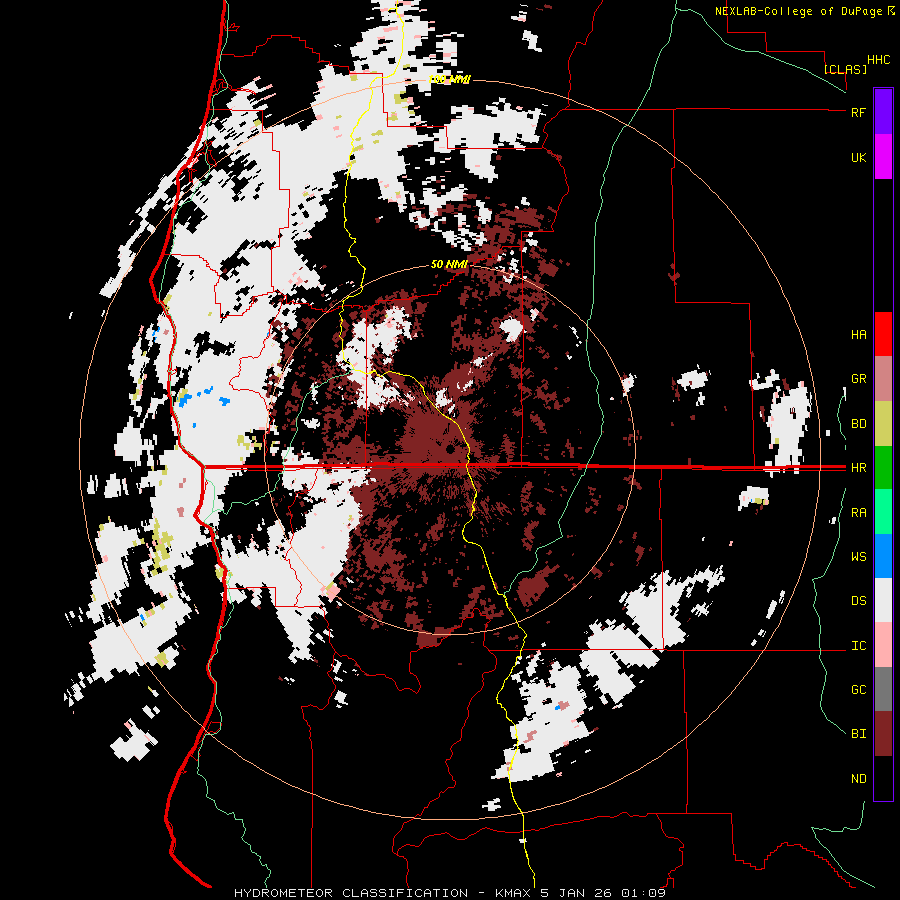The width and height of the screenshot is (900, 900).
Task: Click the 'HA' legend label
Action: [x=858, y=335]
